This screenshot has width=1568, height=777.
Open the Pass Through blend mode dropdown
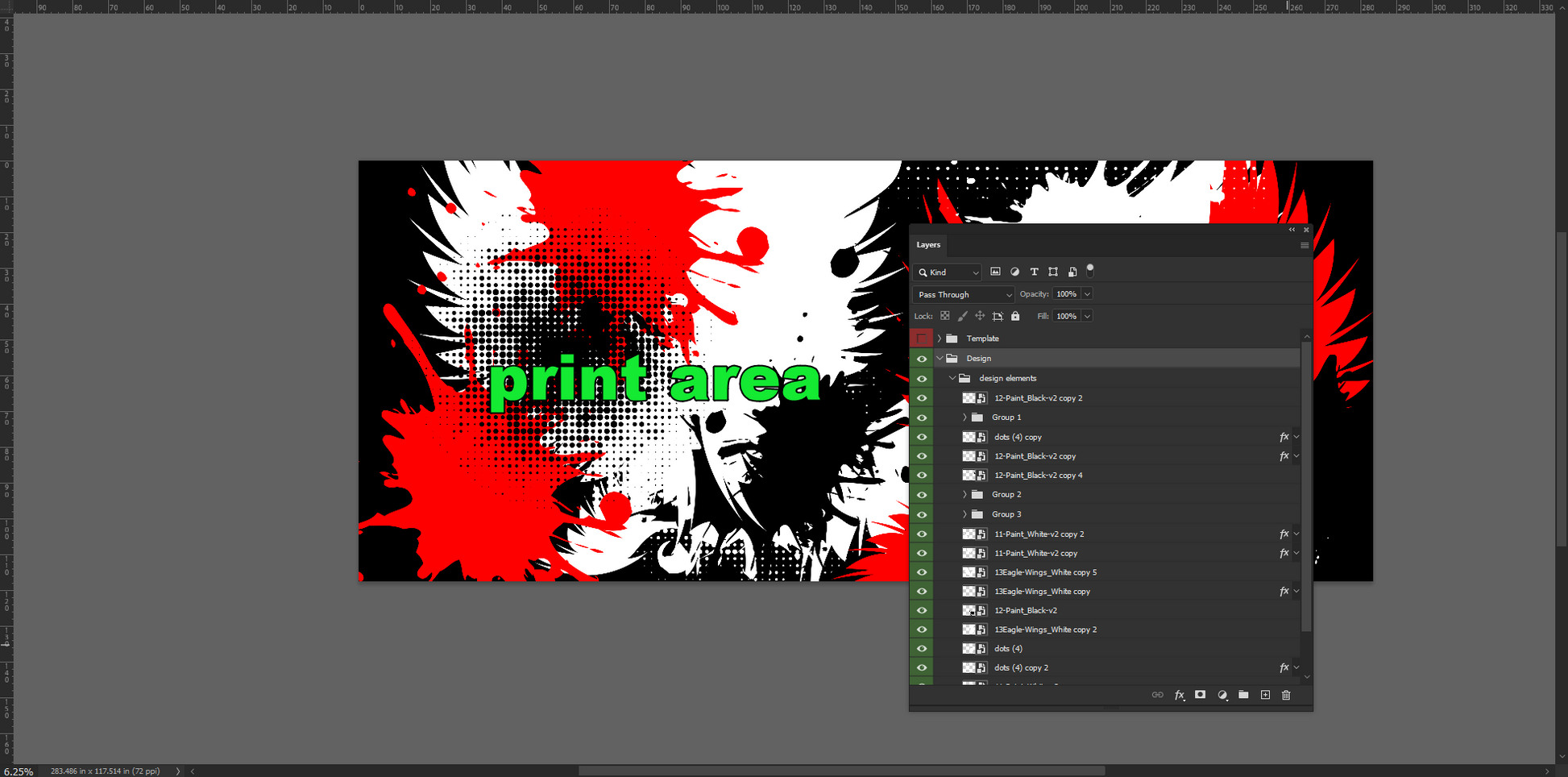coord(964,295)
